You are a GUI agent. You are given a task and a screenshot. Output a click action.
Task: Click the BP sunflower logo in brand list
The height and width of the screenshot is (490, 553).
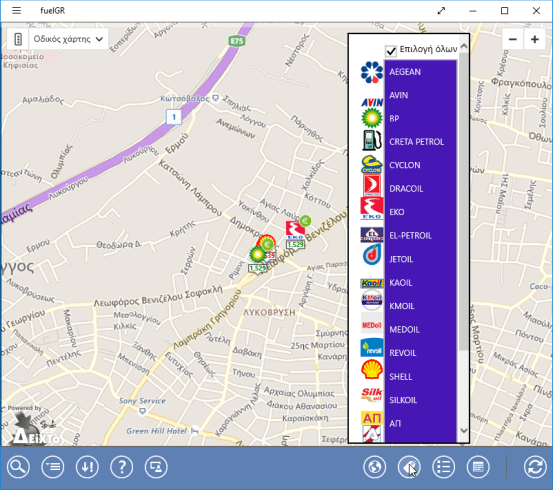click(372, 118)
